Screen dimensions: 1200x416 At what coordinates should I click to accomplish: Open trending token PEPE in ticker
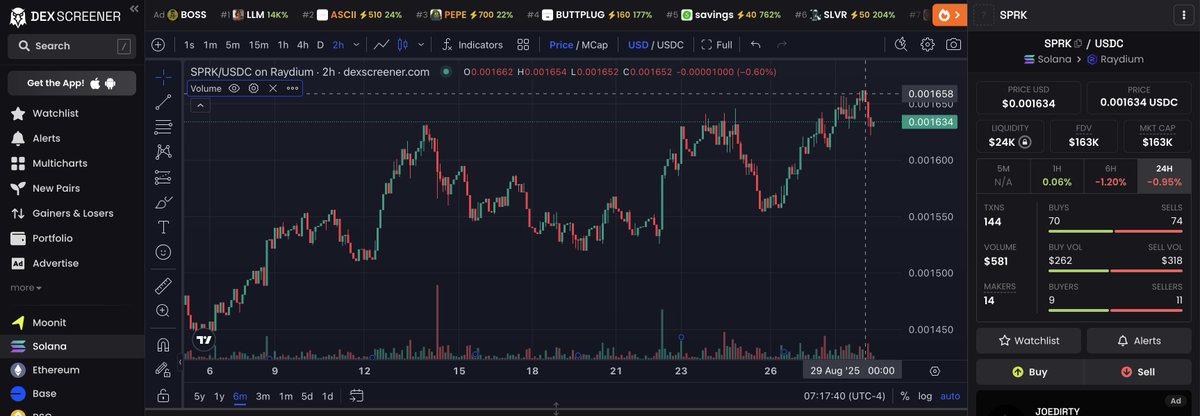click(x=463, y=15)
